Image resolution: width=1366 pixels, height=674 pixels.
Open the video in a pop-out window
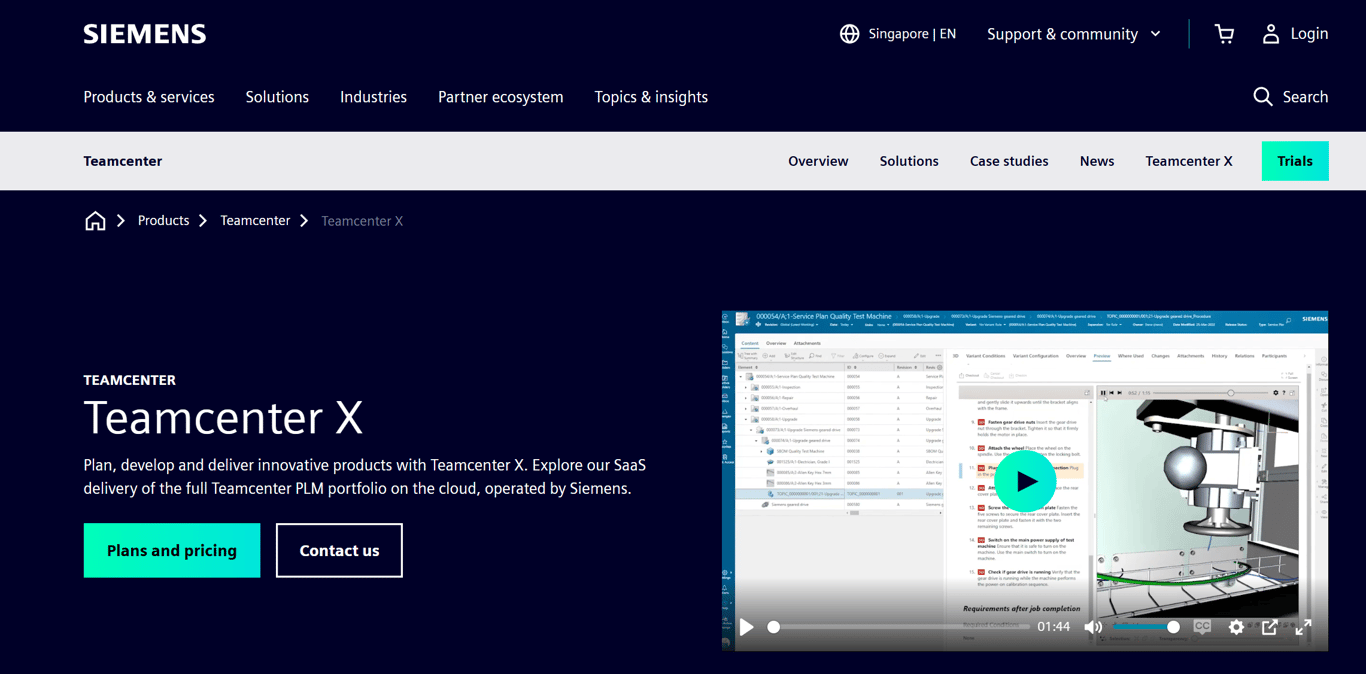[1269, 627]
